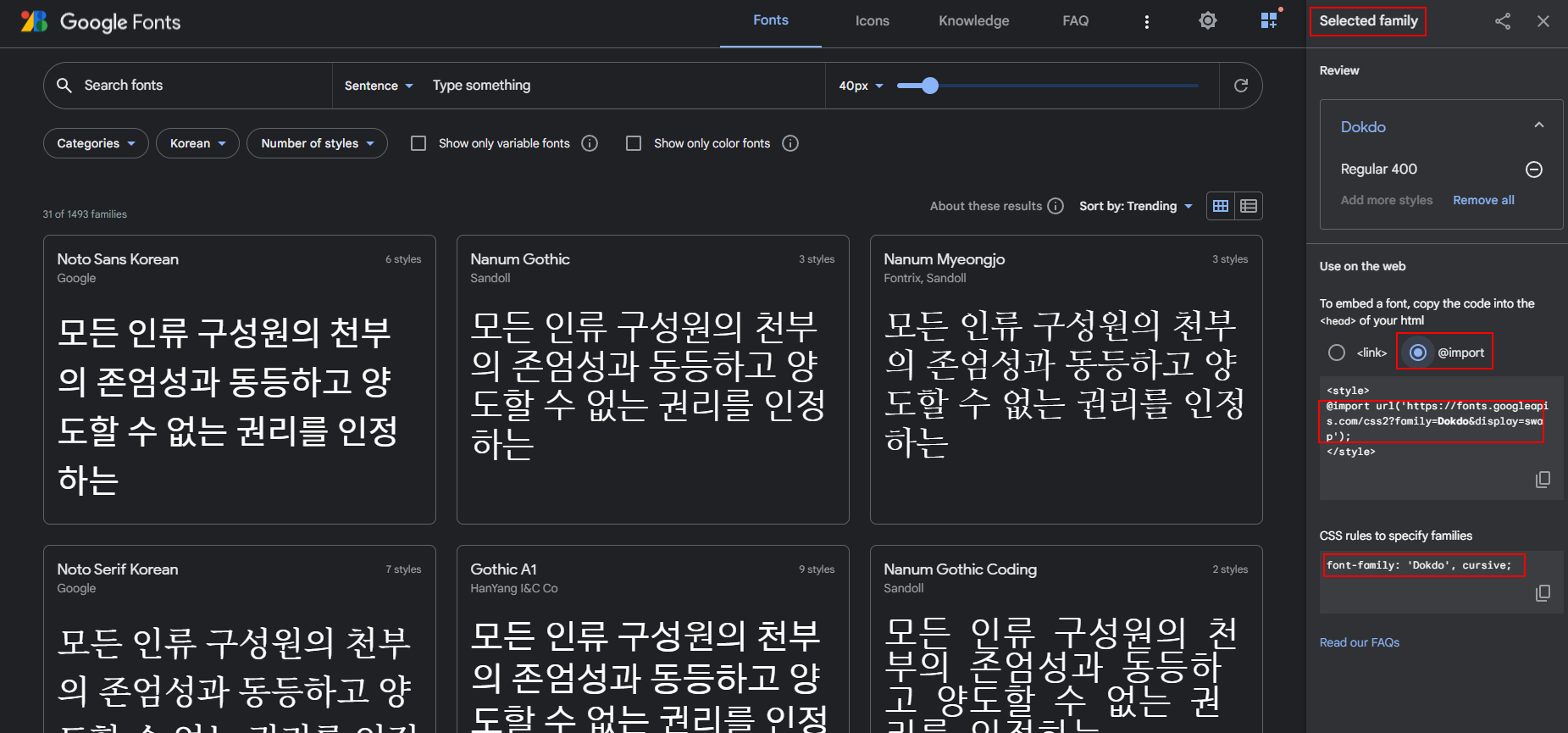
Task: Click About these results info icon
Action: point(1055,206)
